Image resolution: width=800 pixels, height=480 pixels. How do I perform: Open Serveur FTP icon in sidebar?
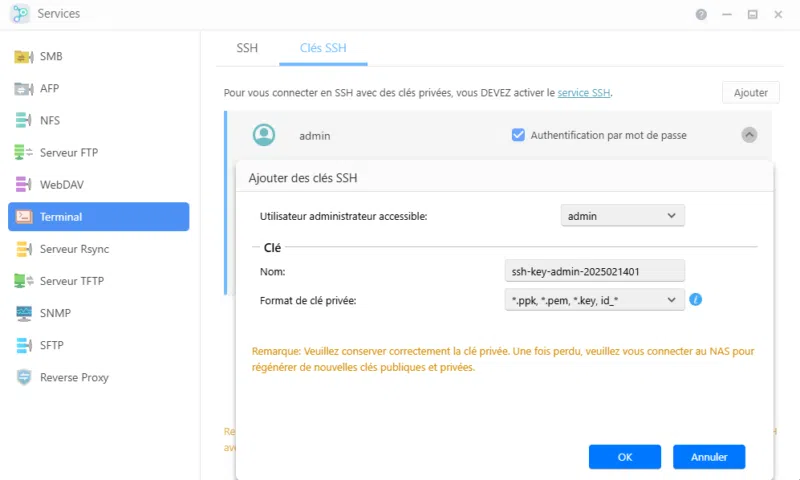[x=24, y=153]
